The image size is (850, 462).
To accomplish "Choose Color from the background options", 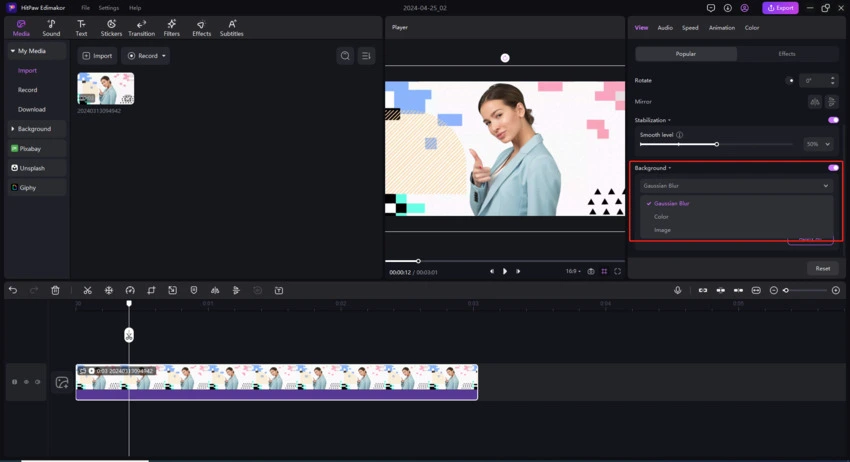I will [x=662, y=217].
